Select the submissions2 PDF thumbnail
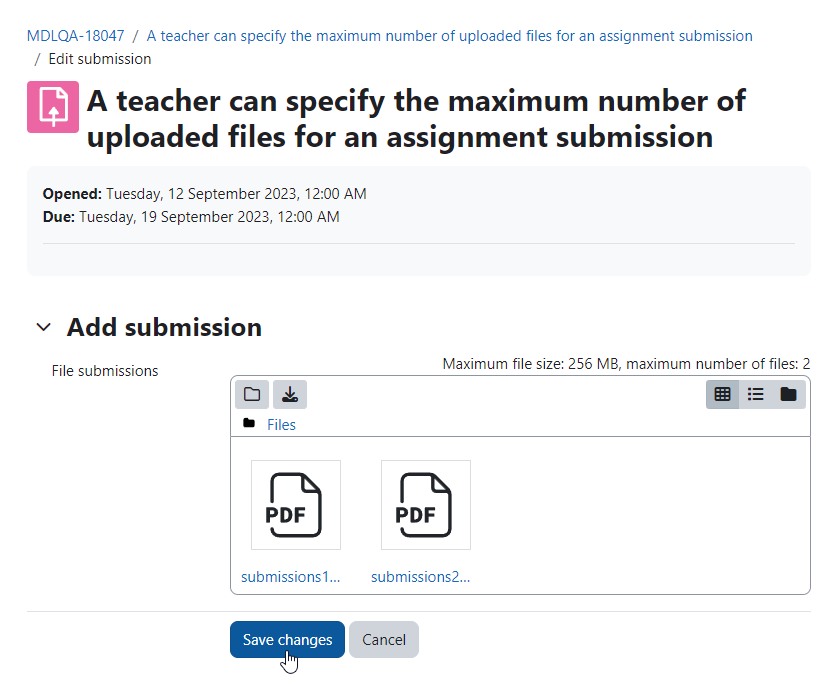This screenshot has height=692, width=834. coord(426,505)
